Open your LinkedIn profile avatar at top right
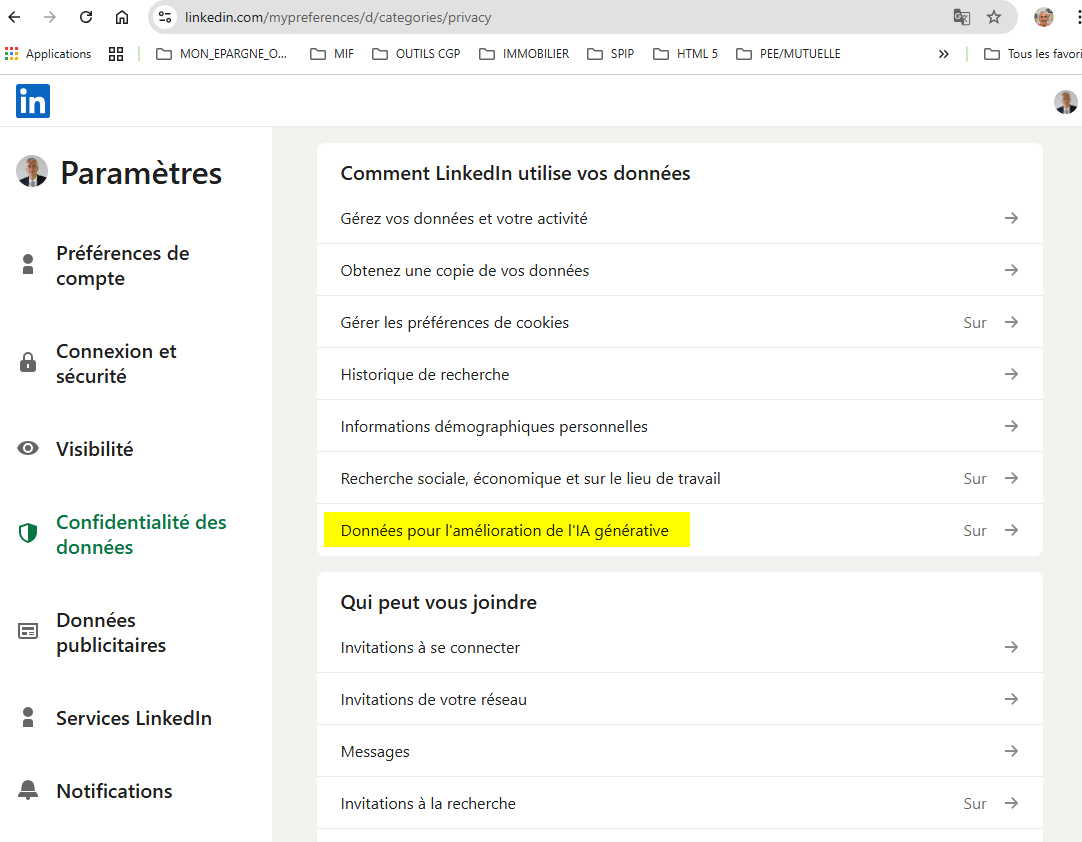 coord(1065,101)
